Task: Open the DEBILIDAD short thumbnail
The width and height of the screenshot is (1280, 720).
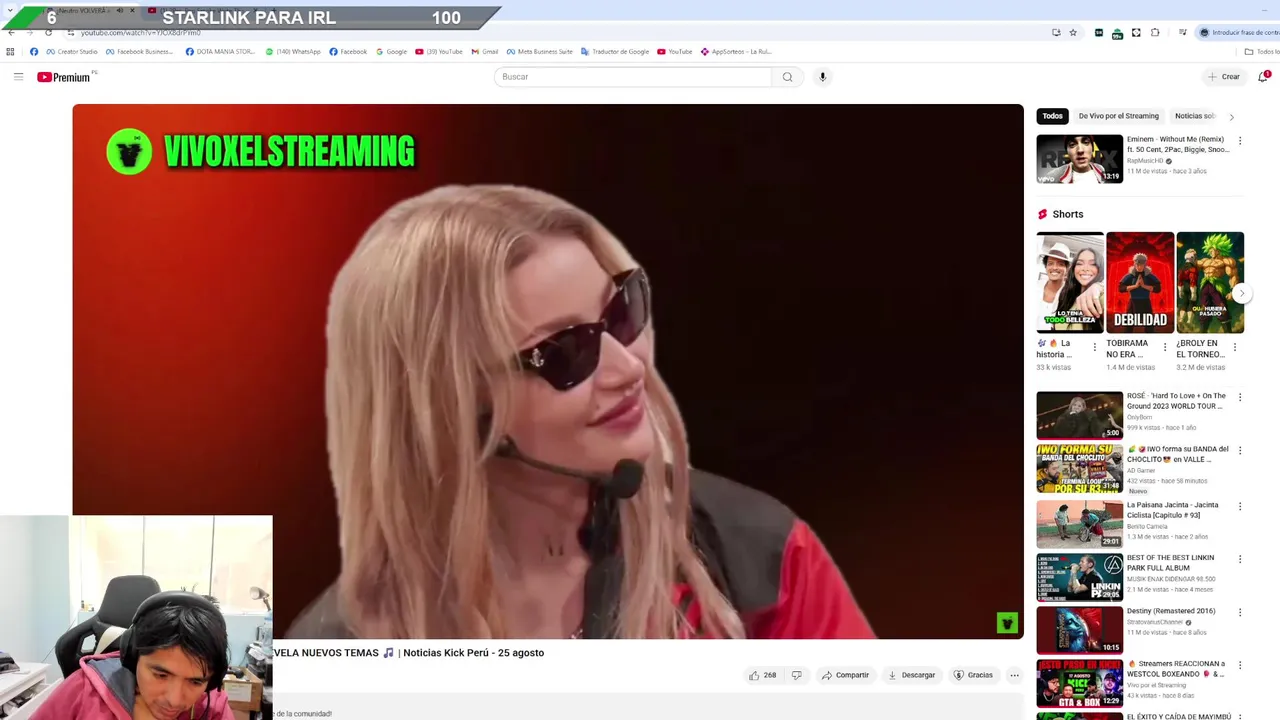Action: (x=1140, y=282)
